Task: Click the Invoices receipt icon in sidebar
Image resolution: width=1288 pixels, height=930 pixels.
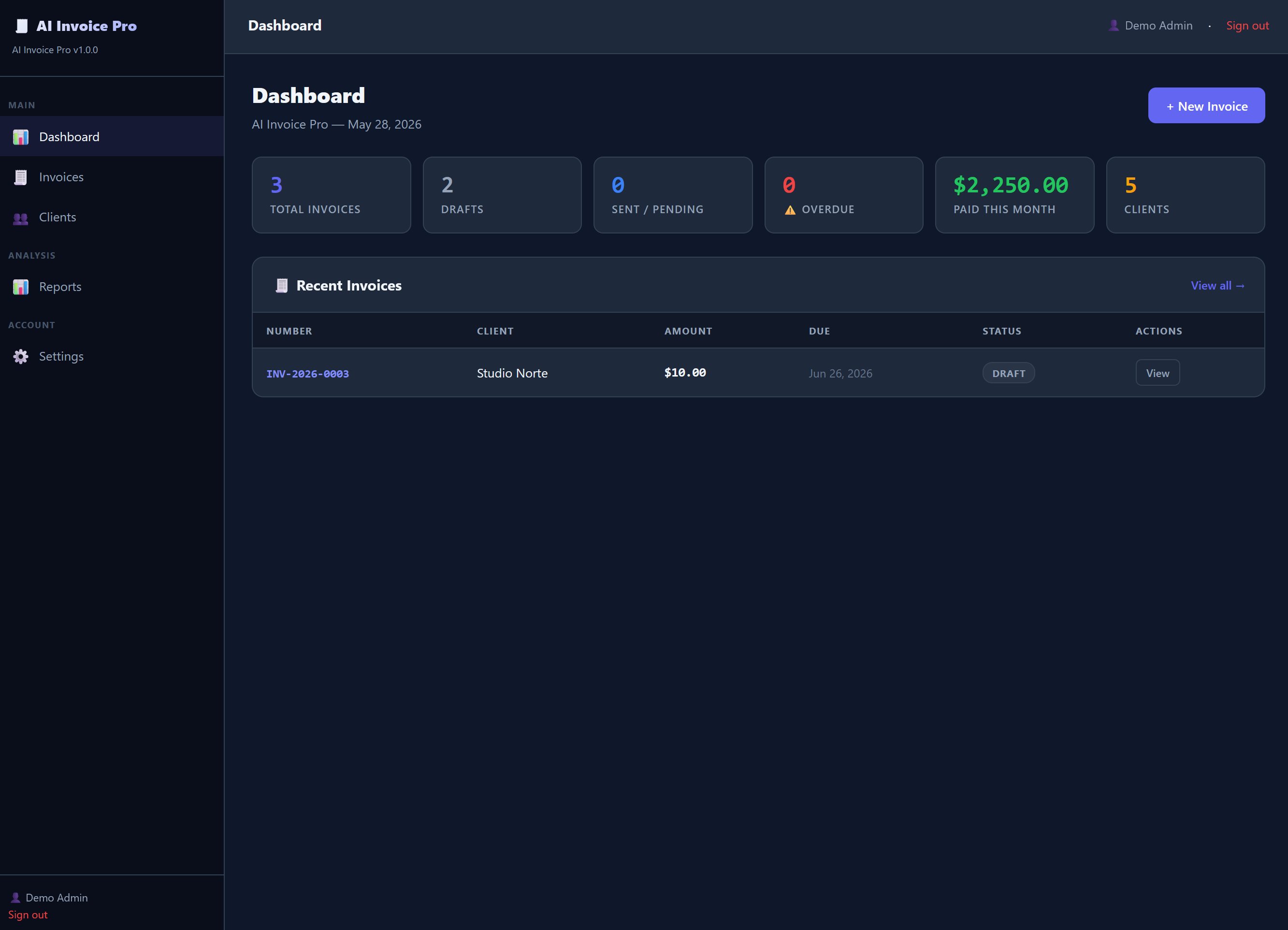Action: point(20,177)
